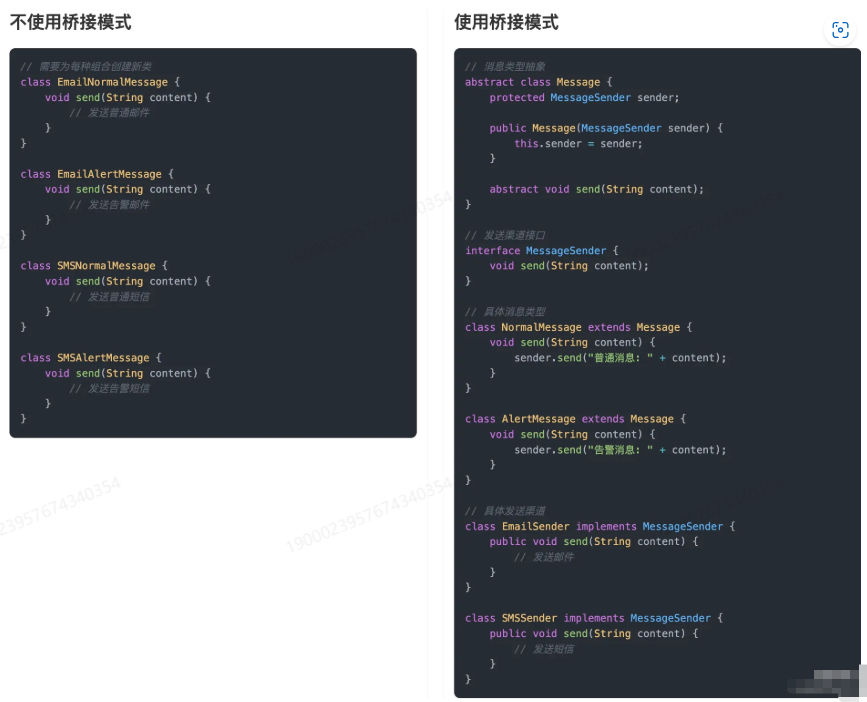The width and height of the screenshot is (867, 702).
Task: Click the this.sender = sender assignment line
Action: click(578, 144)
